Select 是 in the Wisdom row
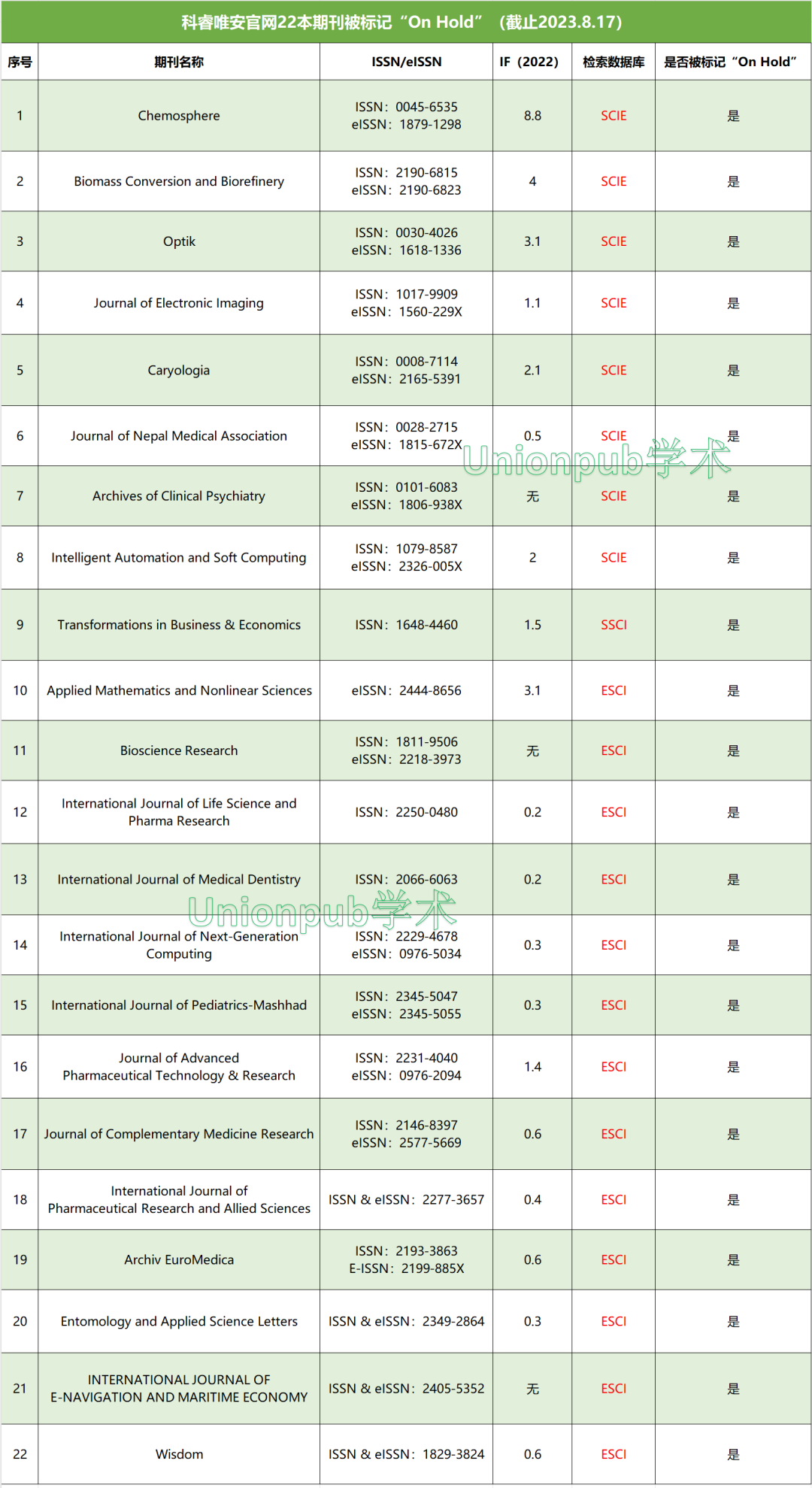 point(733,1454)
